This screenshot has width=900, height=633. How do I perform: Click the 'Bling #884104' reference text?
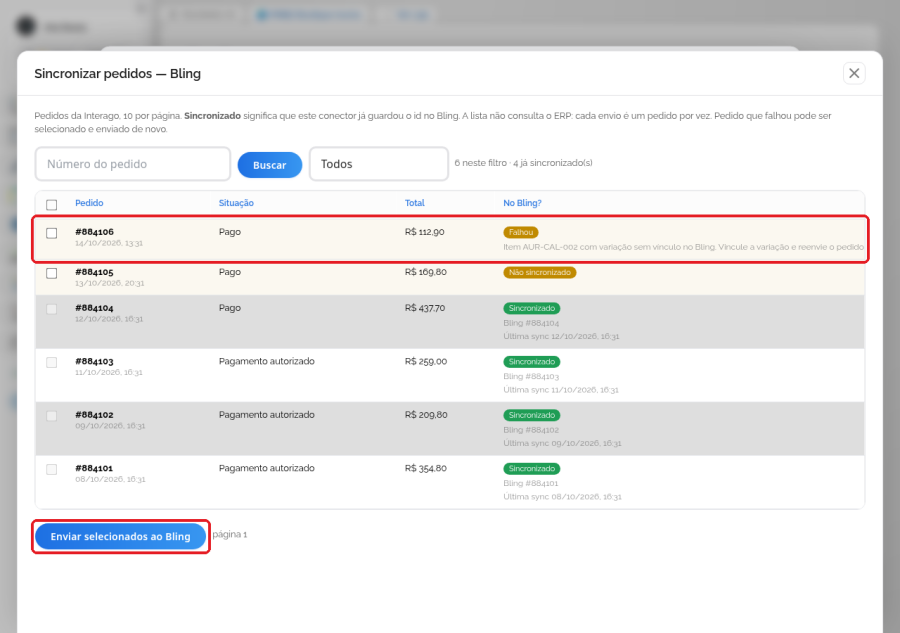click(531, 323)
